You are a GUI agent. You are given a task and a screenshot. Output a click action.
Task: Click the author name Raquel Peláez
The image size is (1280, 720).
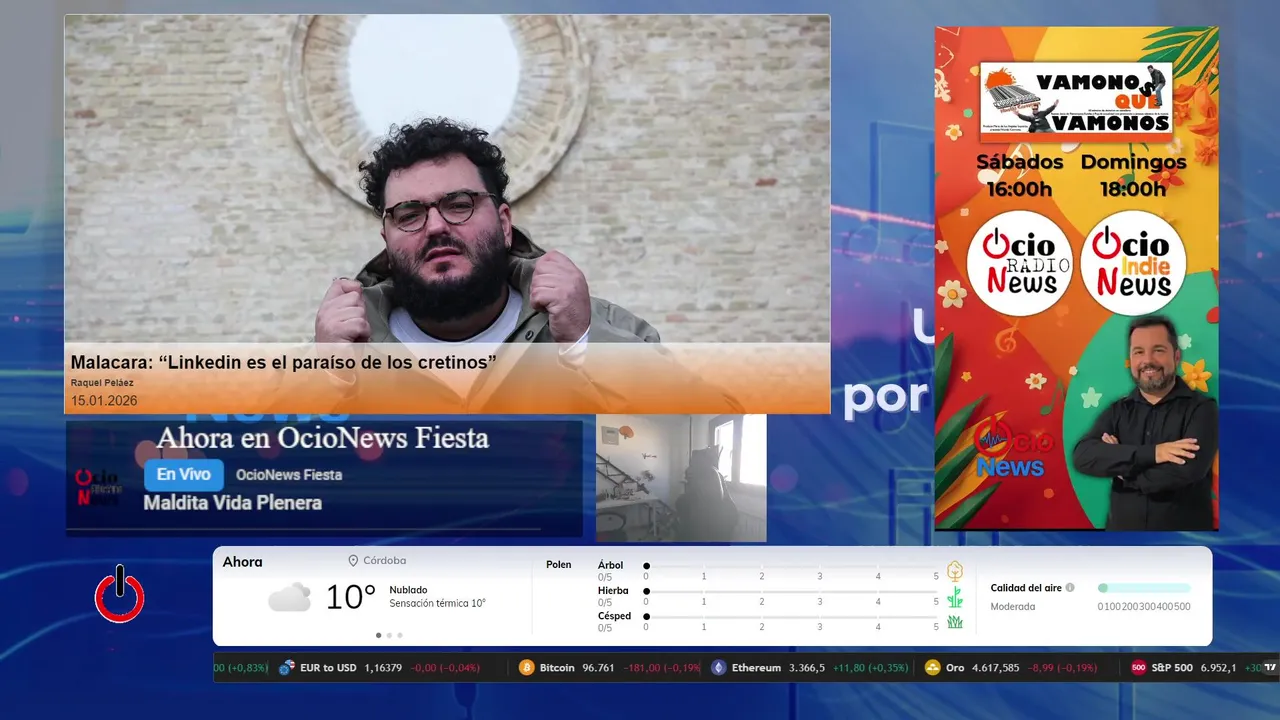tap(102, 383)
